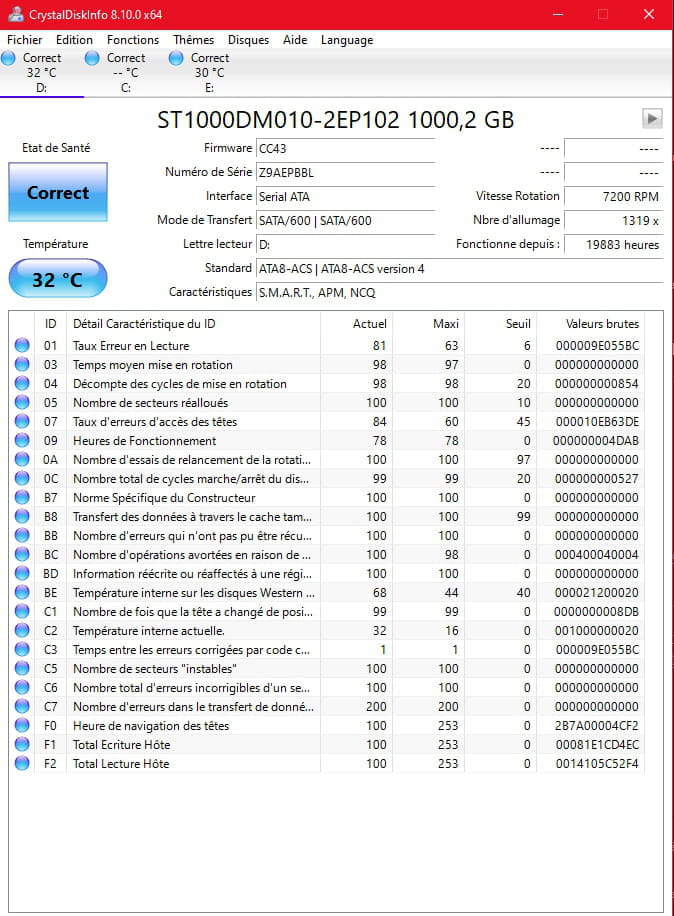Viewport: 674px width, 916px height.
Task: Click status orb for attribute C5 secteurs instables
Action: [22, 668]
